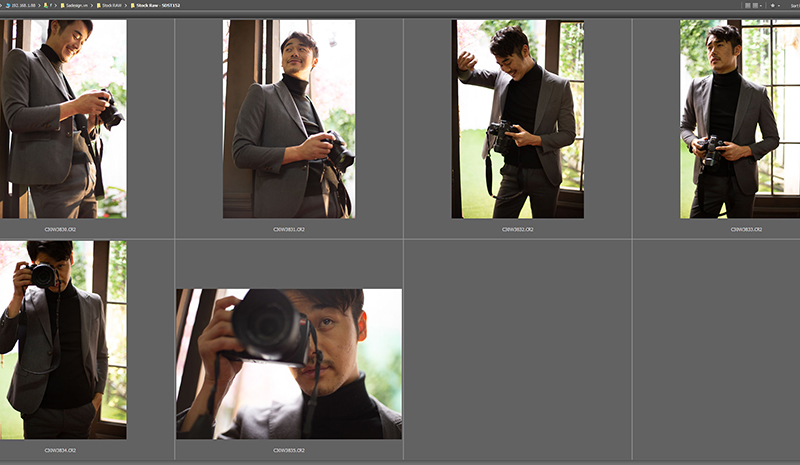Select thumbnail CXIW0831.CR2 of man glancing up

[x=289, y=118]
